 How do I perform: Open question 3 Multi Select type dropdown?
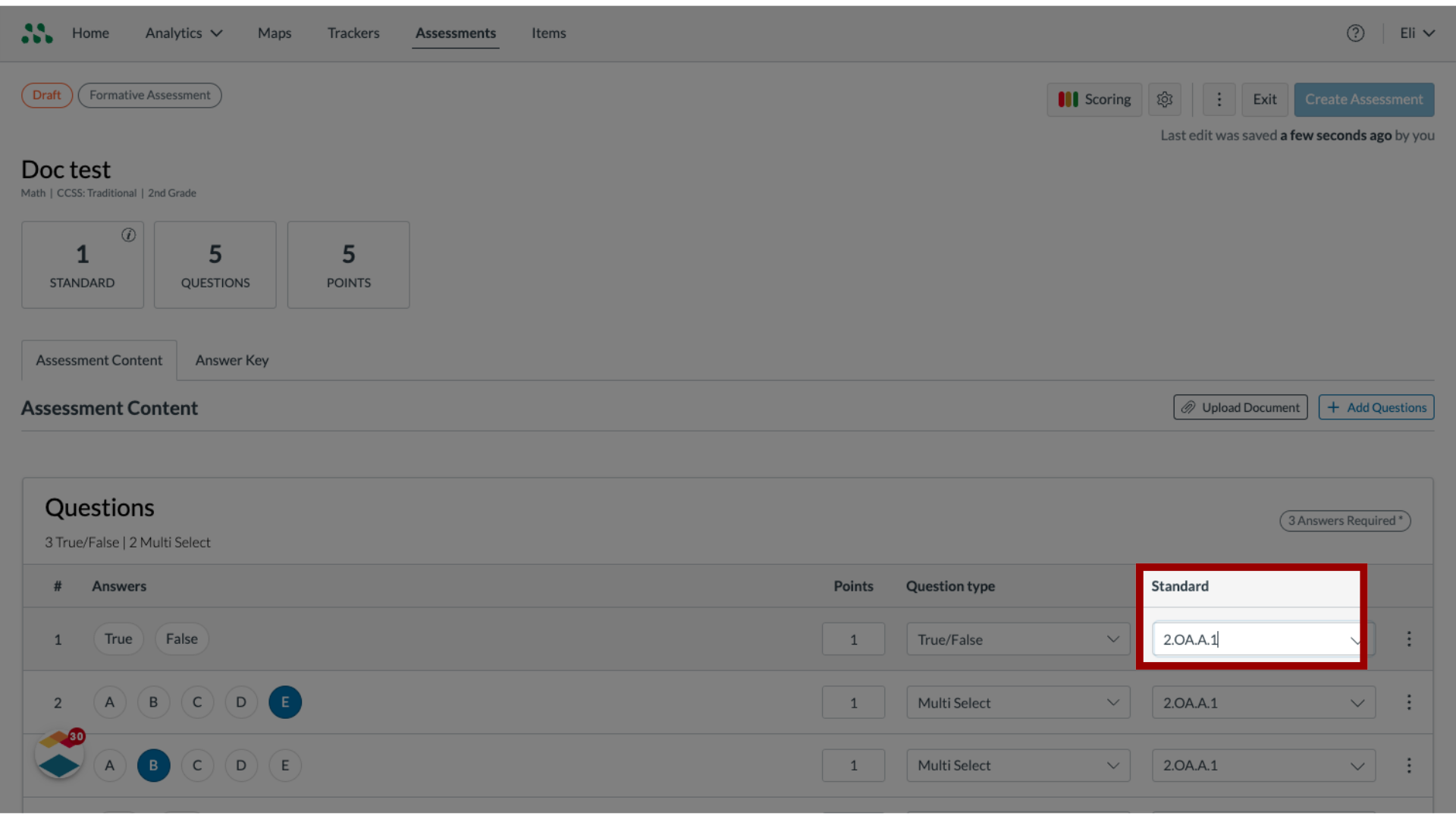pos(1018,766)
